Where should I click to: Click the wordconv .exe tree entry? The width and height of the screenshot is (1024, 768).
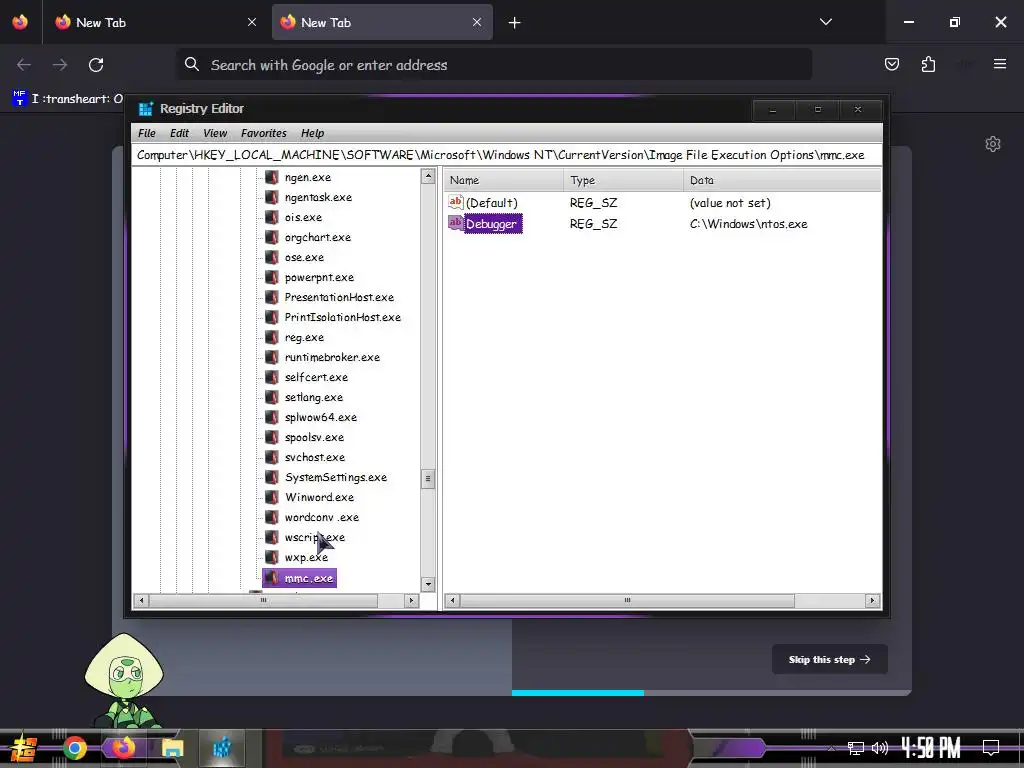pyautogui.click(x=321, y=517)
